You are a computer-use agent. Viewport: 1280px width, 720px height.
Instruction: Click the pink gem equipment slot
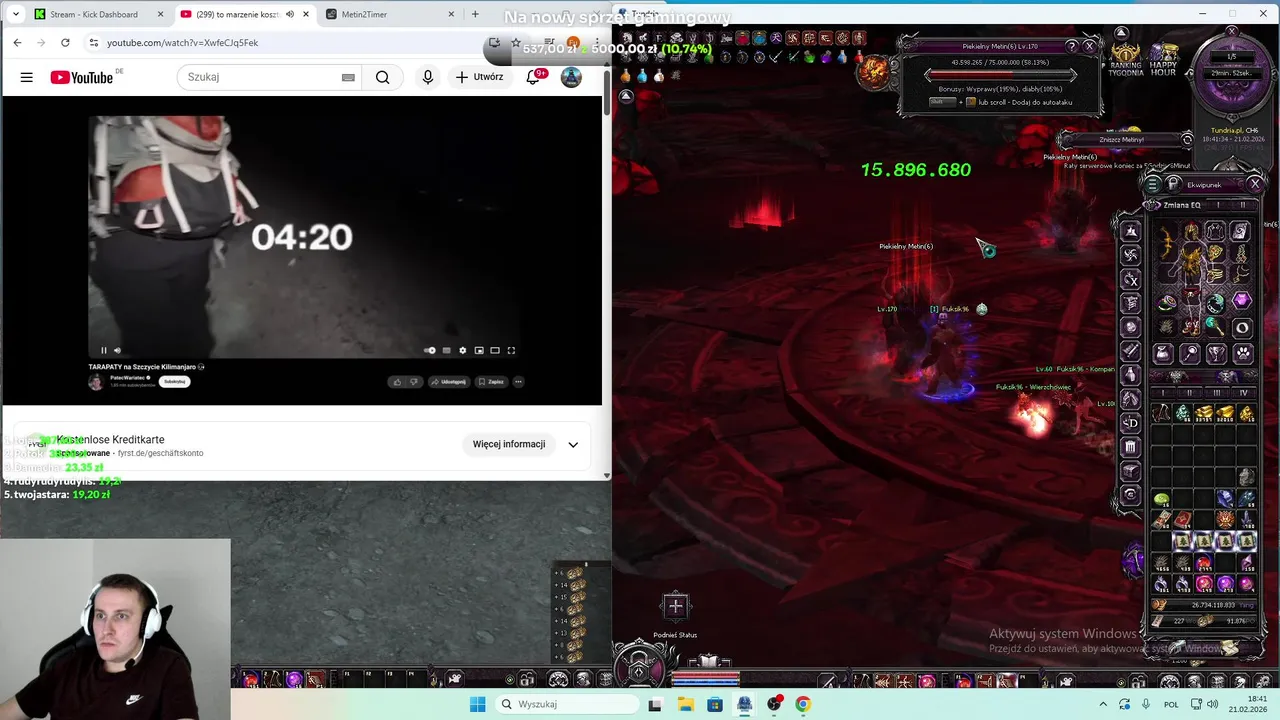click(x=1242, y=300)
